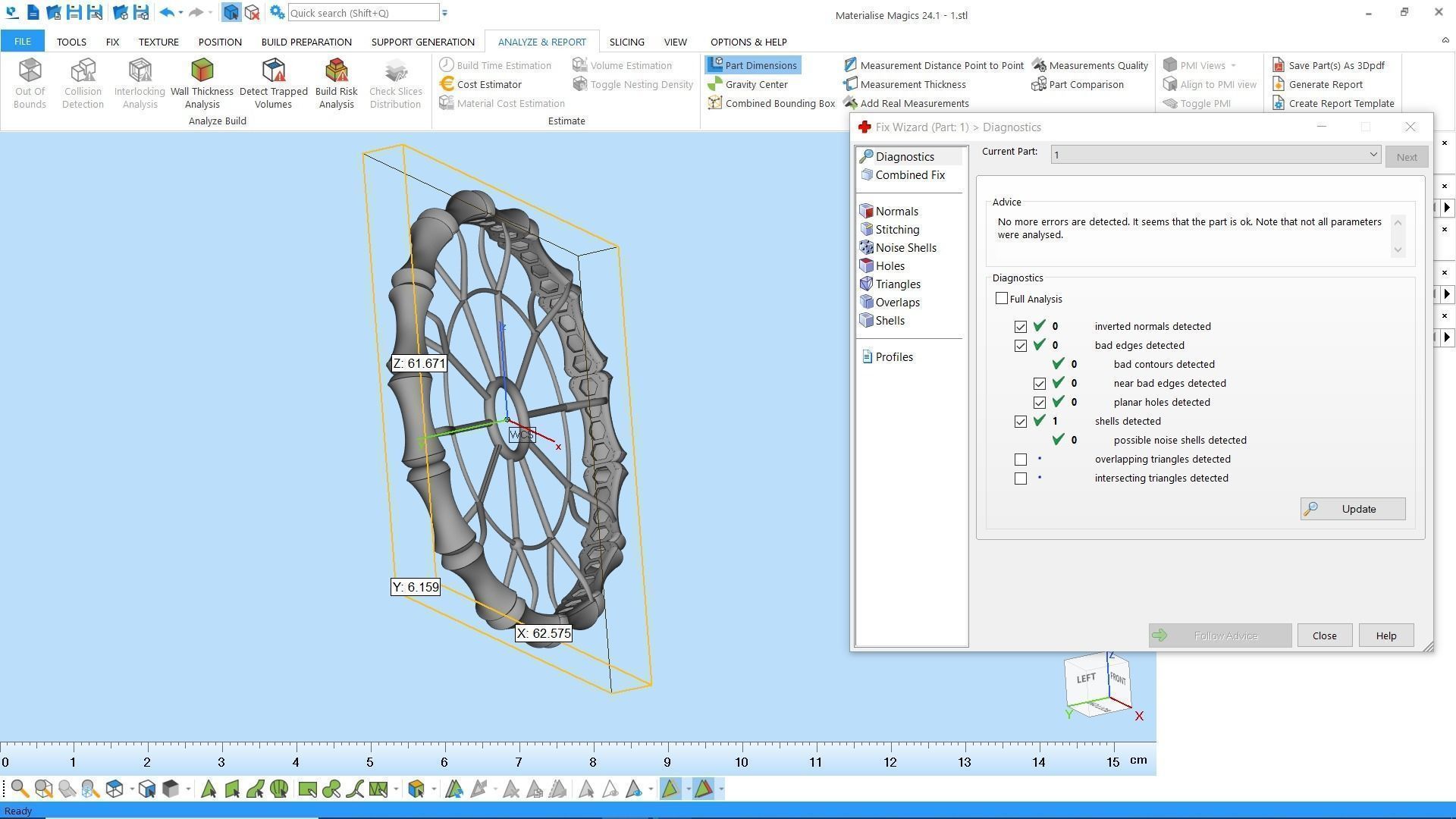Click the Close button in Fix Wizard
Viewport: 1456px width, 819px height.
click(1324, 635)
